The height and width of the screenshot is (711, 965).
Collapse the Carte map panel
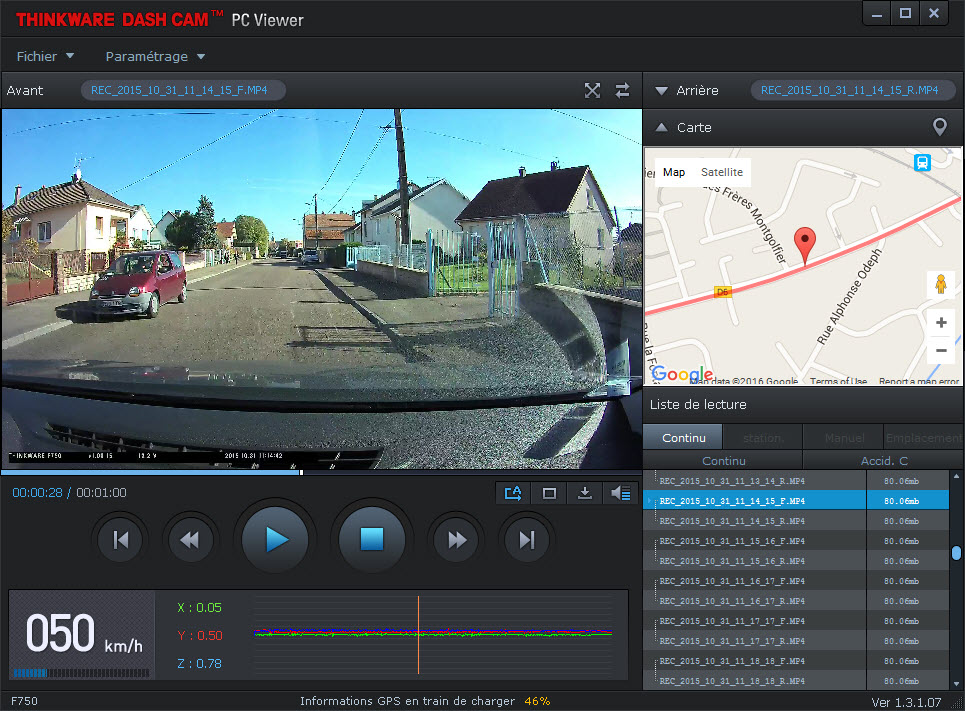click(x=662, y=127)
